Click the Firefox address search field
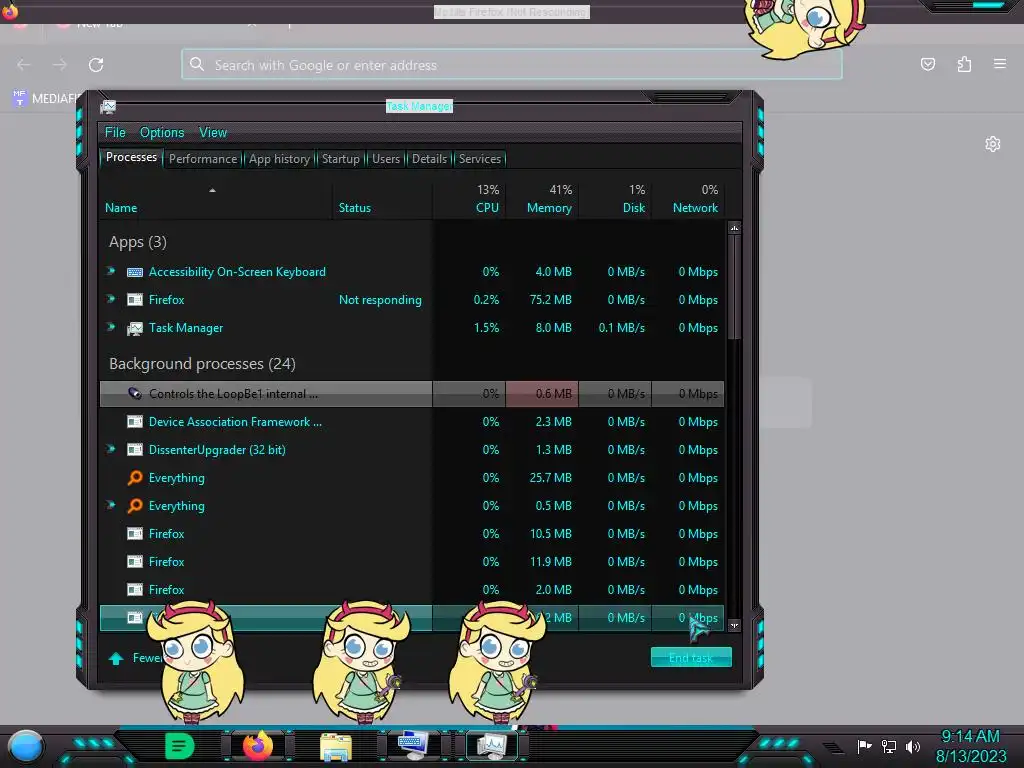 [x=511, y=65]
